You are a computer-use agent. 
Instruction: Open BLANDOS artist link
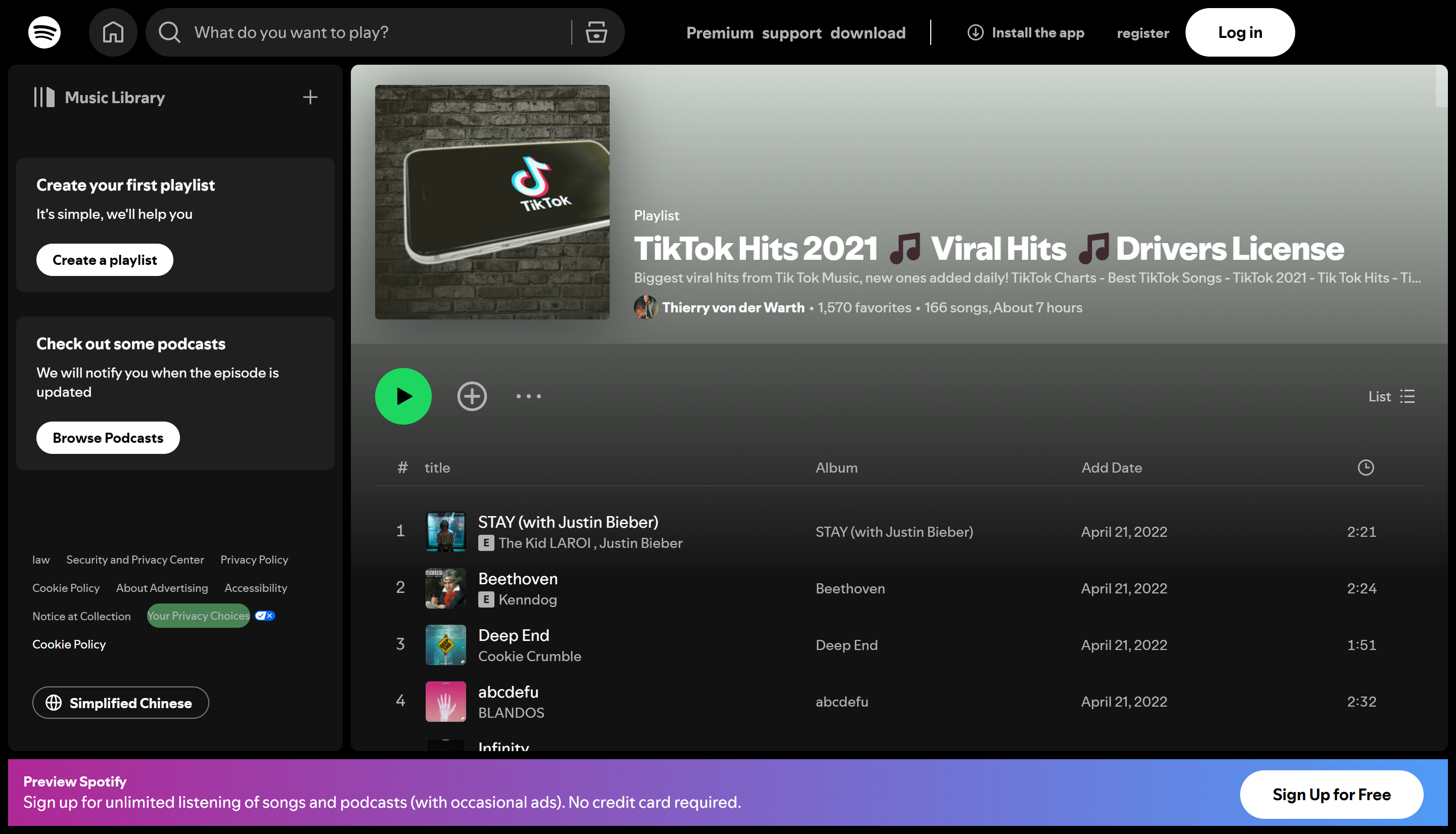pyautogui.click(x=512, y=713)
